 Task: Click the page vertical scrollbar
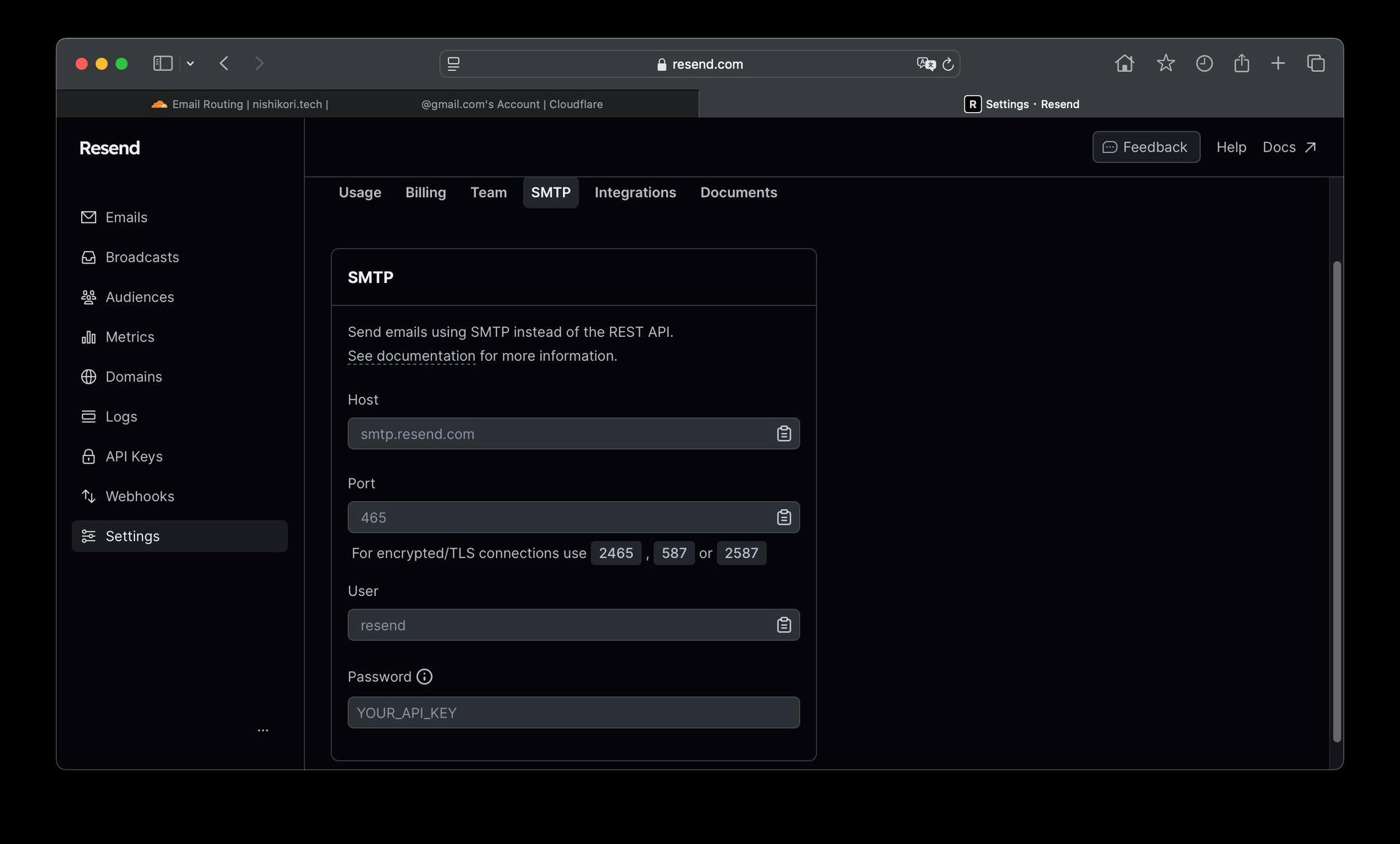1337,501
